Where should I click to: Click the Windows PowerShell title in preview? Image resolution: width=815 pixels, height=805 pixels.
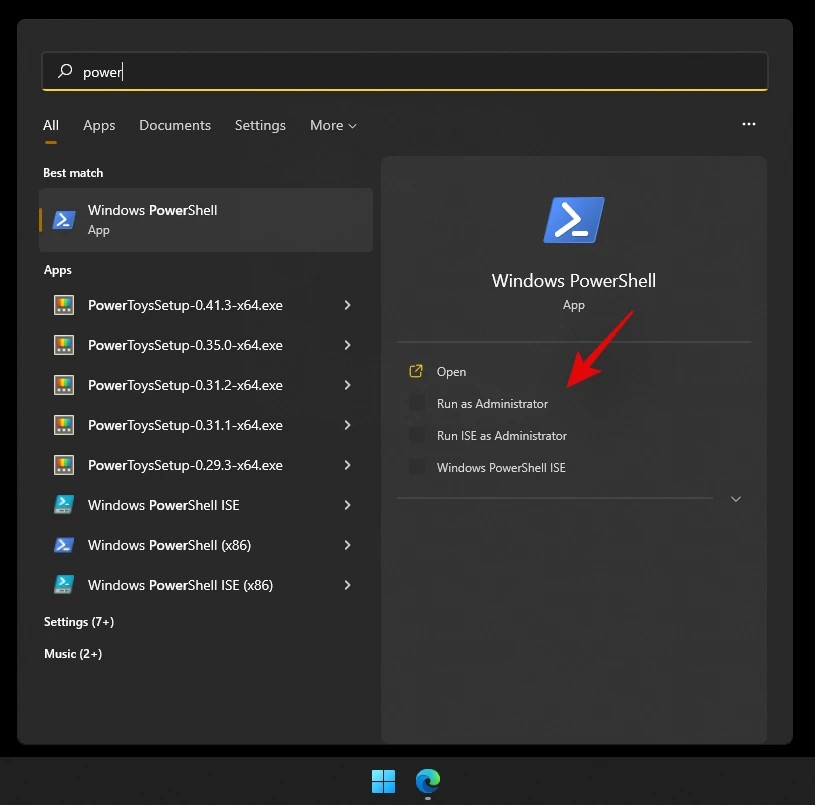click(574, 281)
